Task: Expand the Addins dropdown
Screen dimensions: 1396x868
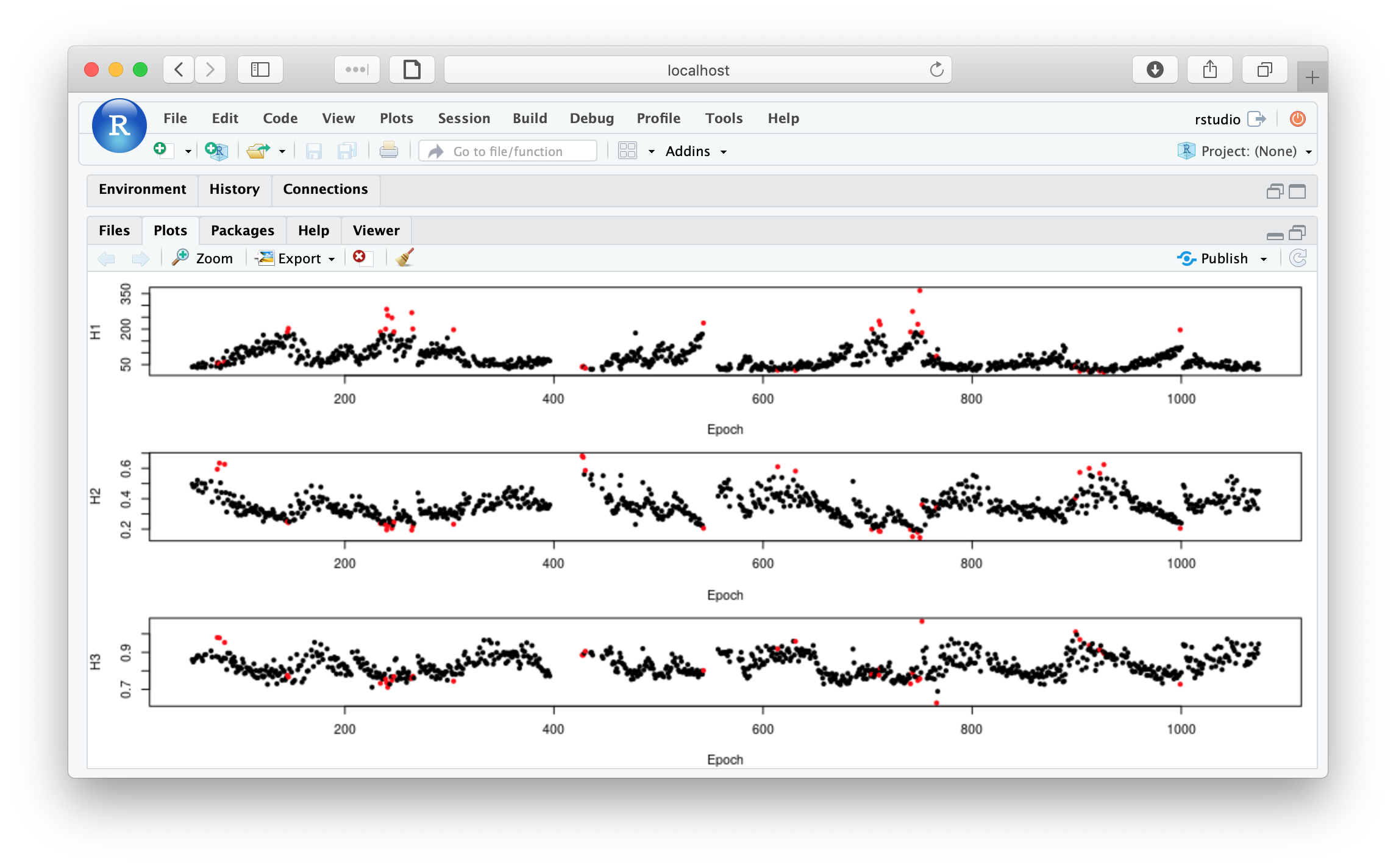Action: [696, 151]
